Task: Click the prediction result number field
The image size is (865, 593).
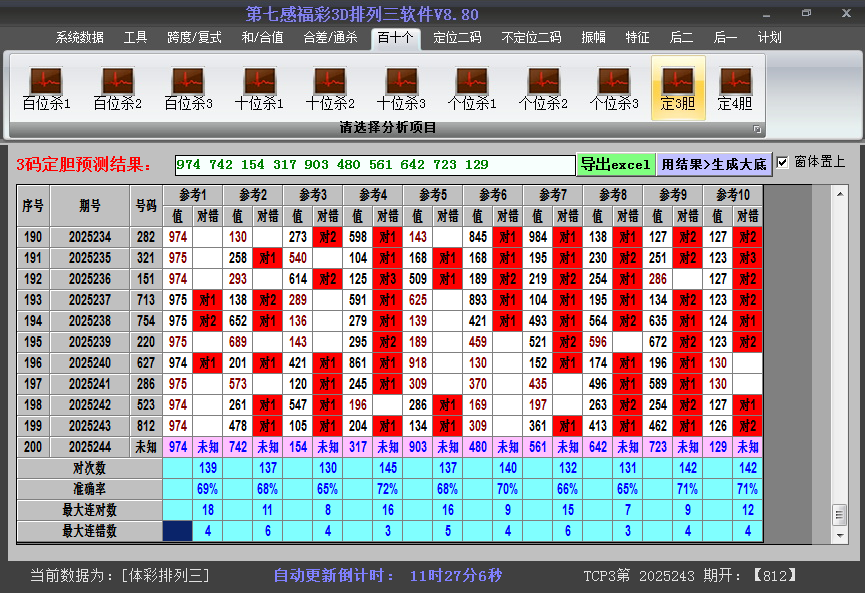Action: click(374, 164)
